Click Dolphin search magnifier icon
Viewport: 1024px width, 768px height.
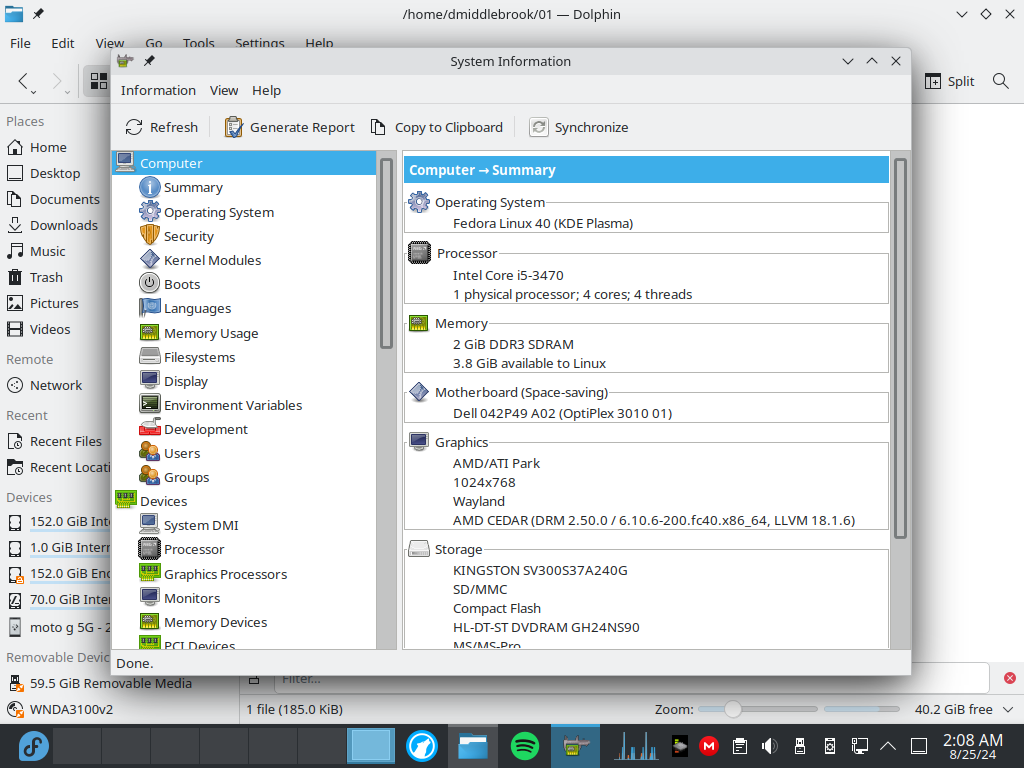click(x=1000, y=81)
